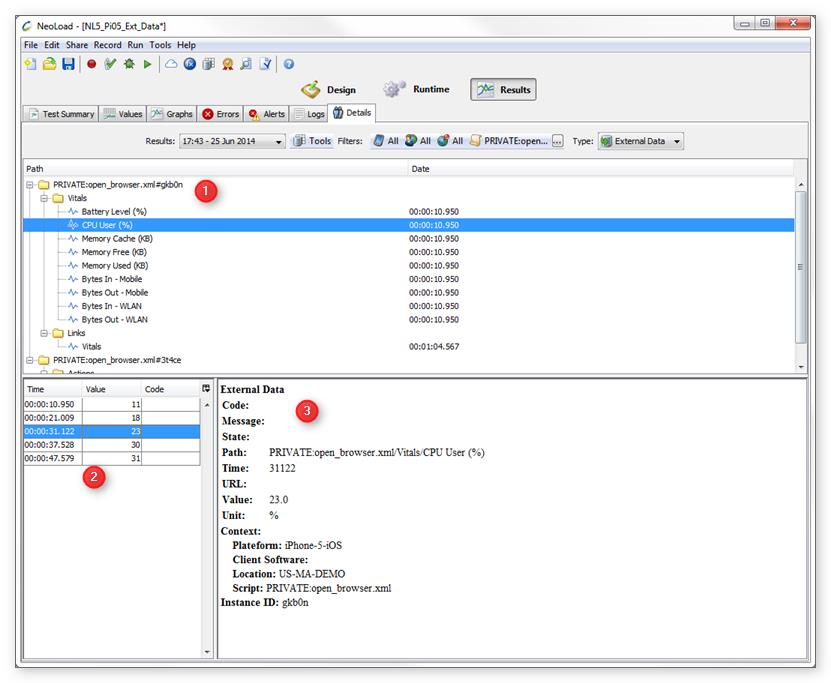The height and width of the screenshot is (683, 831).
Task: Switch to the Design section
Action: 329,90
